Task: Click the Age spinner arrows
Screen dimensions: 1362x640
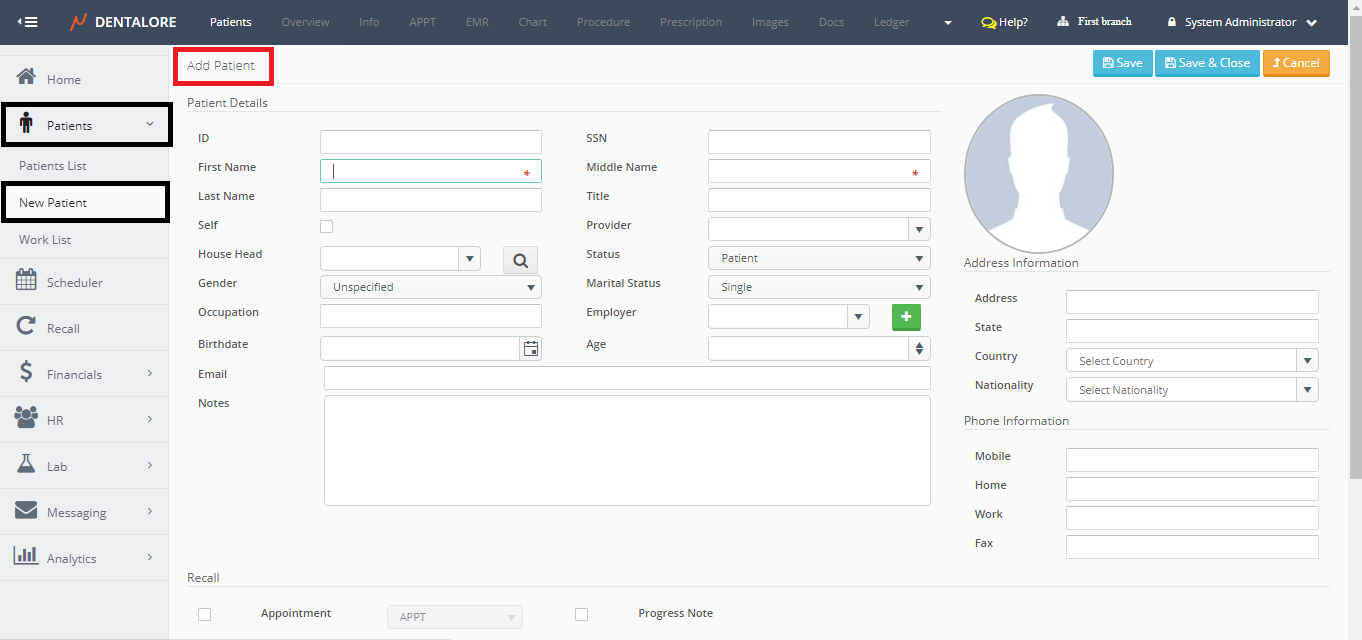Action: point(919,348)
